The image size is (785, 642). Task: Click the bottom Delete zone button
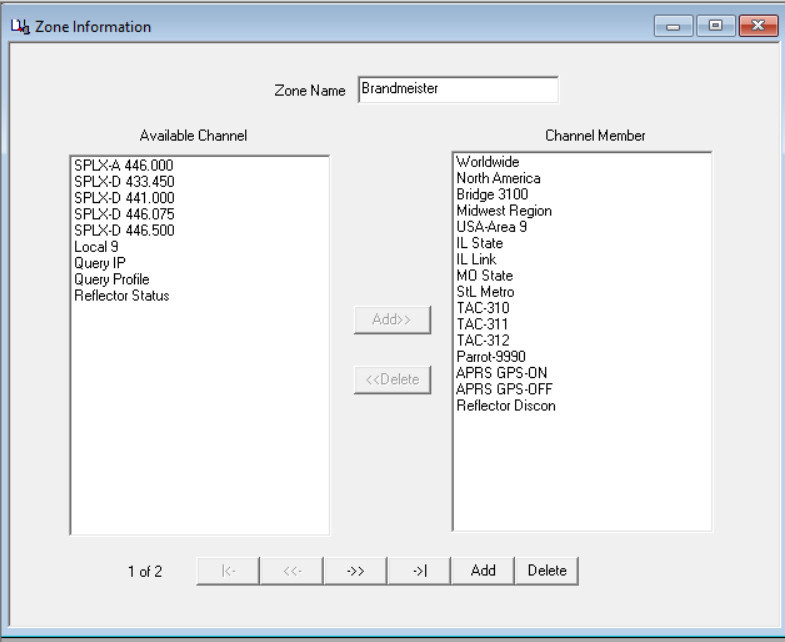click(x=547, y=571)
